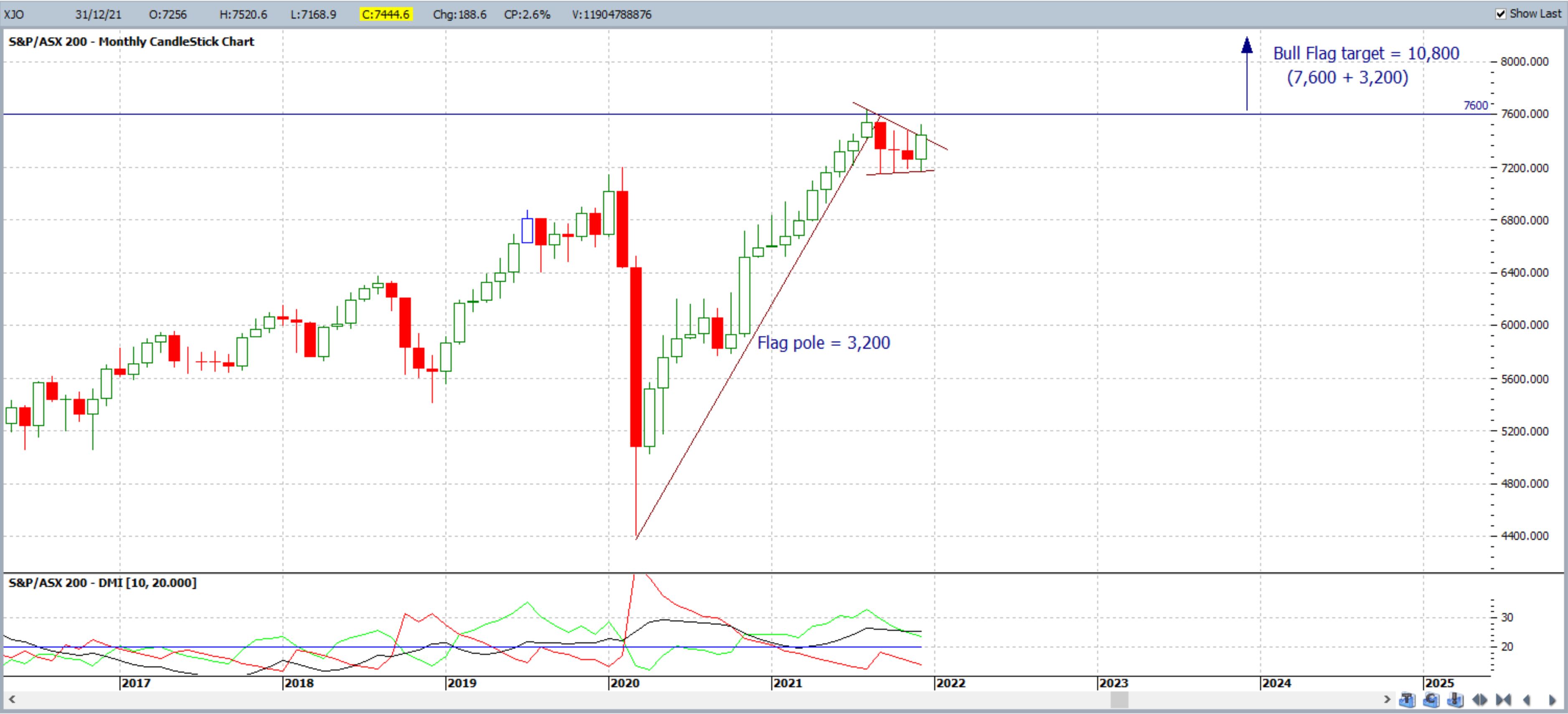
Task: Click the XJO symbol label
Action: pos(14,15)
